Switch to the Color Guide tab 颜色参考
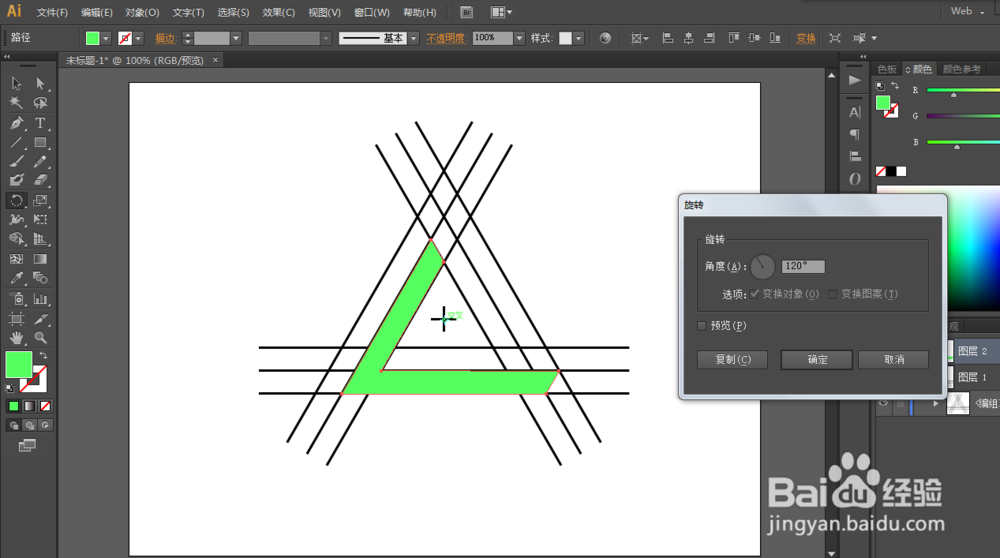The image size is (1000, 558). (x=962, y=69)
